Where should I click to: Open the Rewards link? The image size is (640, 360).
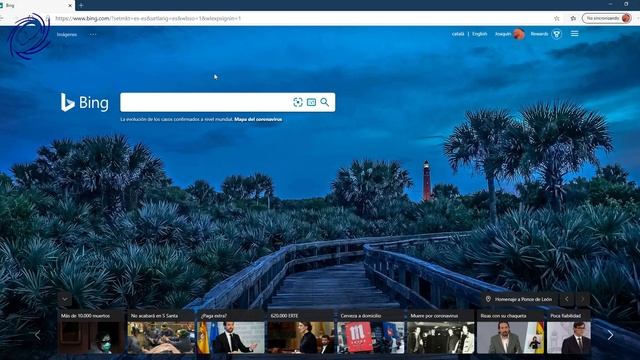click(539, 34)
